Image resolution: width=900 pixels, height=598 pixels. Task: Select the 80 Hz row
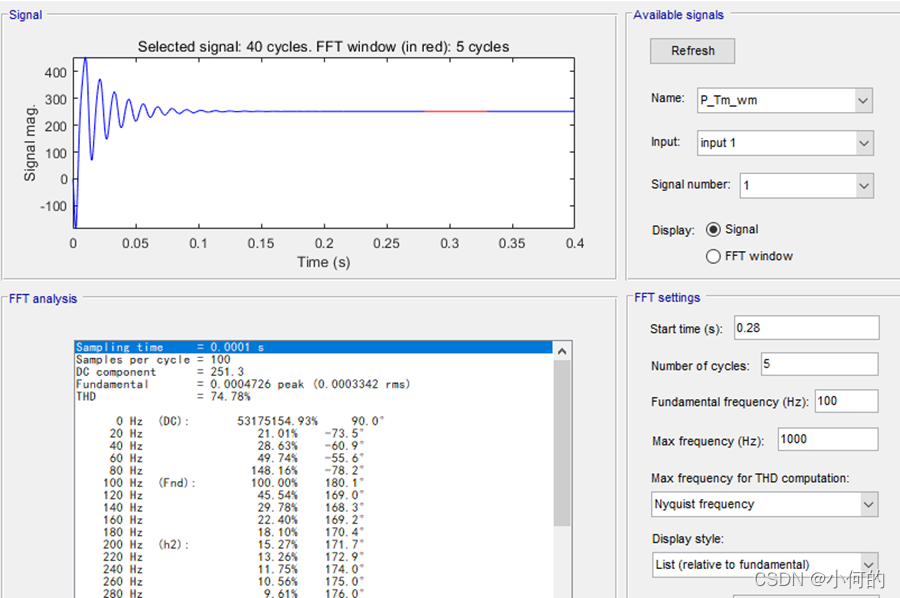314,471
